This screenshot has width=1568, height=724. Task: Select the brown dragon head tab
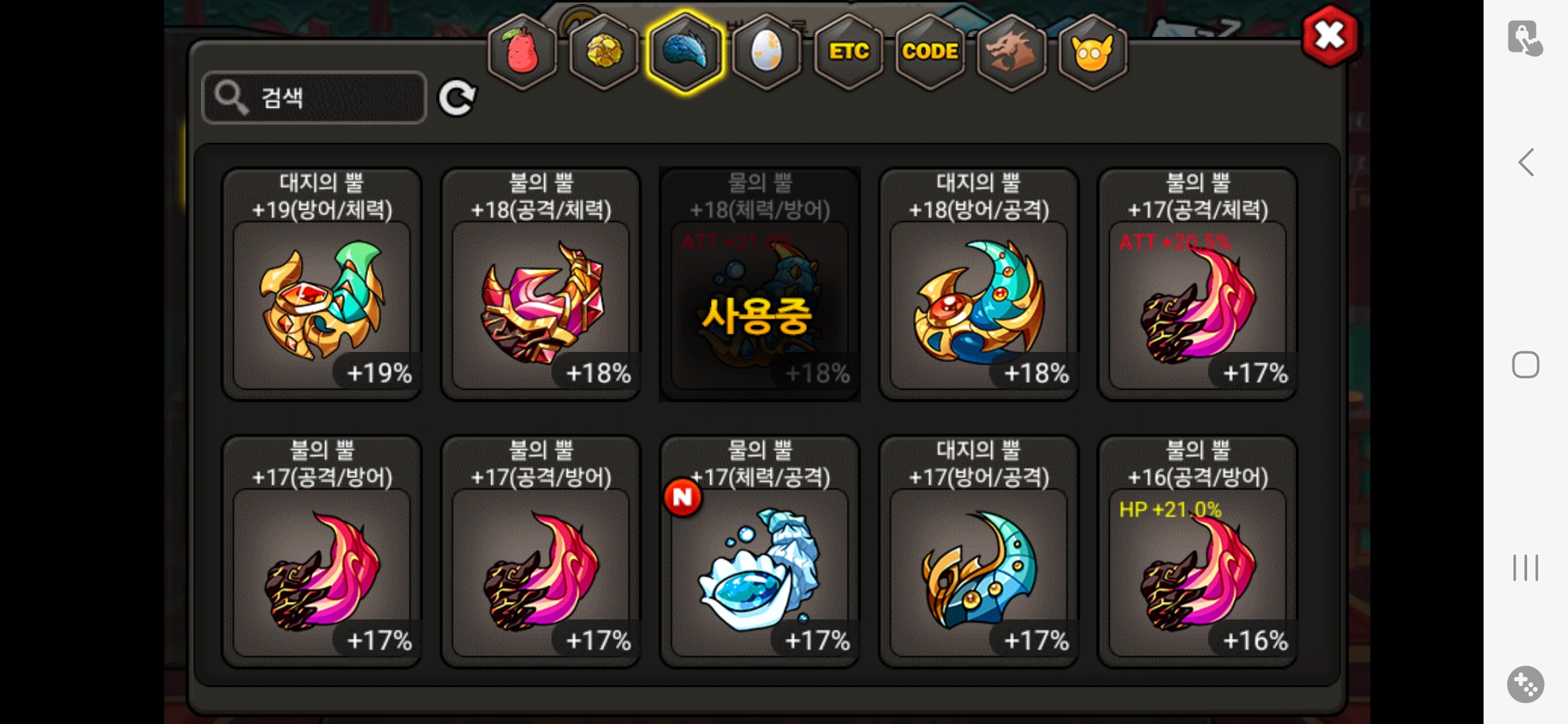click(x=1011, y=51)
